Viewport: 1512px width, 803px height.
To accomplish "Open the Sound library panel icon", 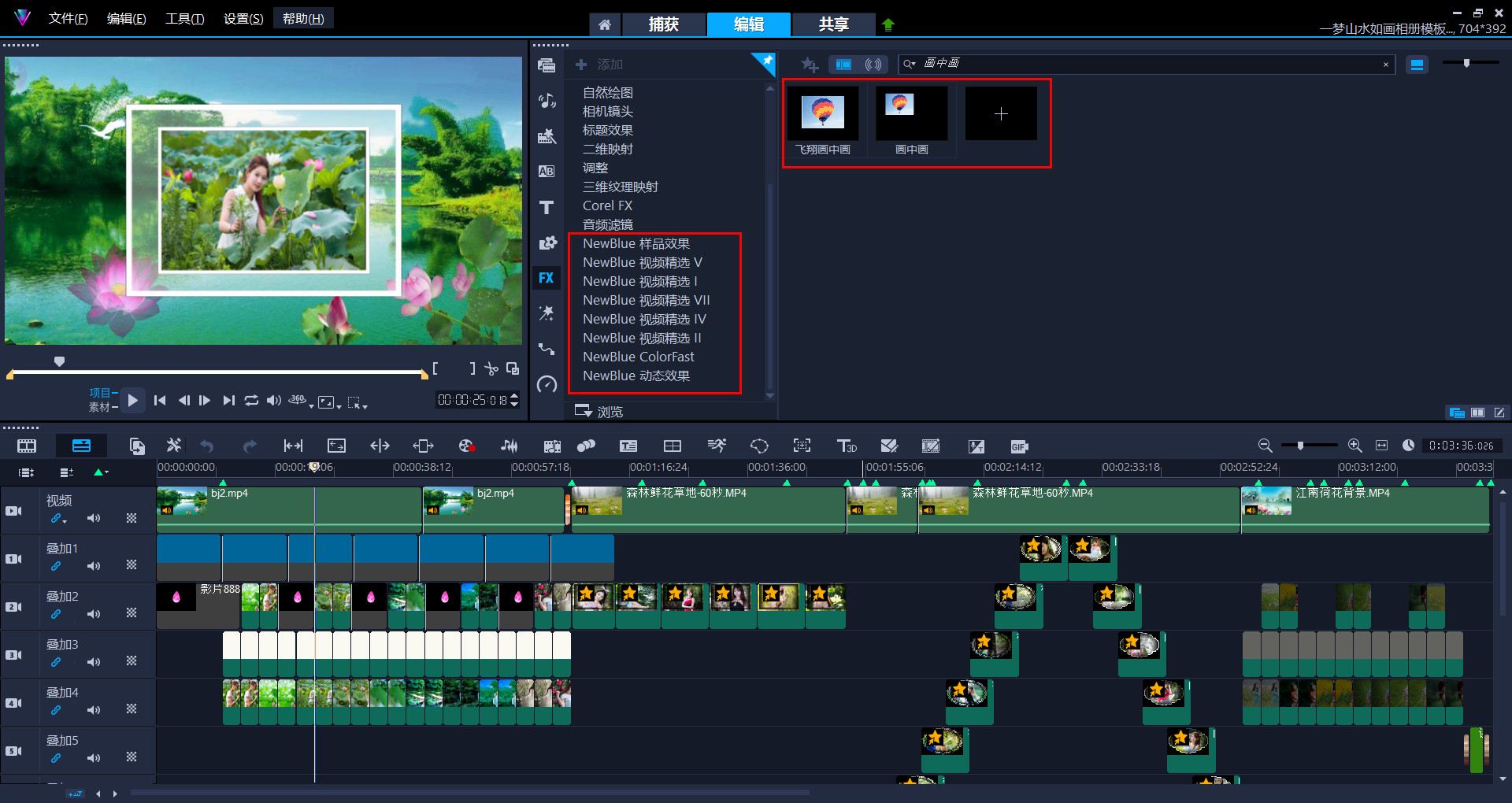I will coord(546,100).
